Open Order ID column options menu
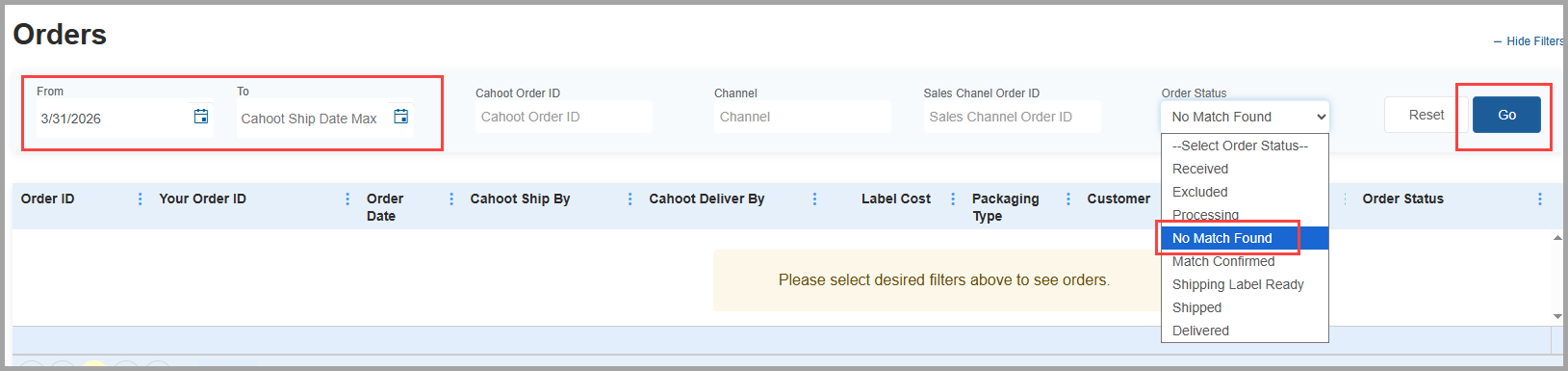The height and width of the screenshot is (371, 1568). tap(141, 199)
